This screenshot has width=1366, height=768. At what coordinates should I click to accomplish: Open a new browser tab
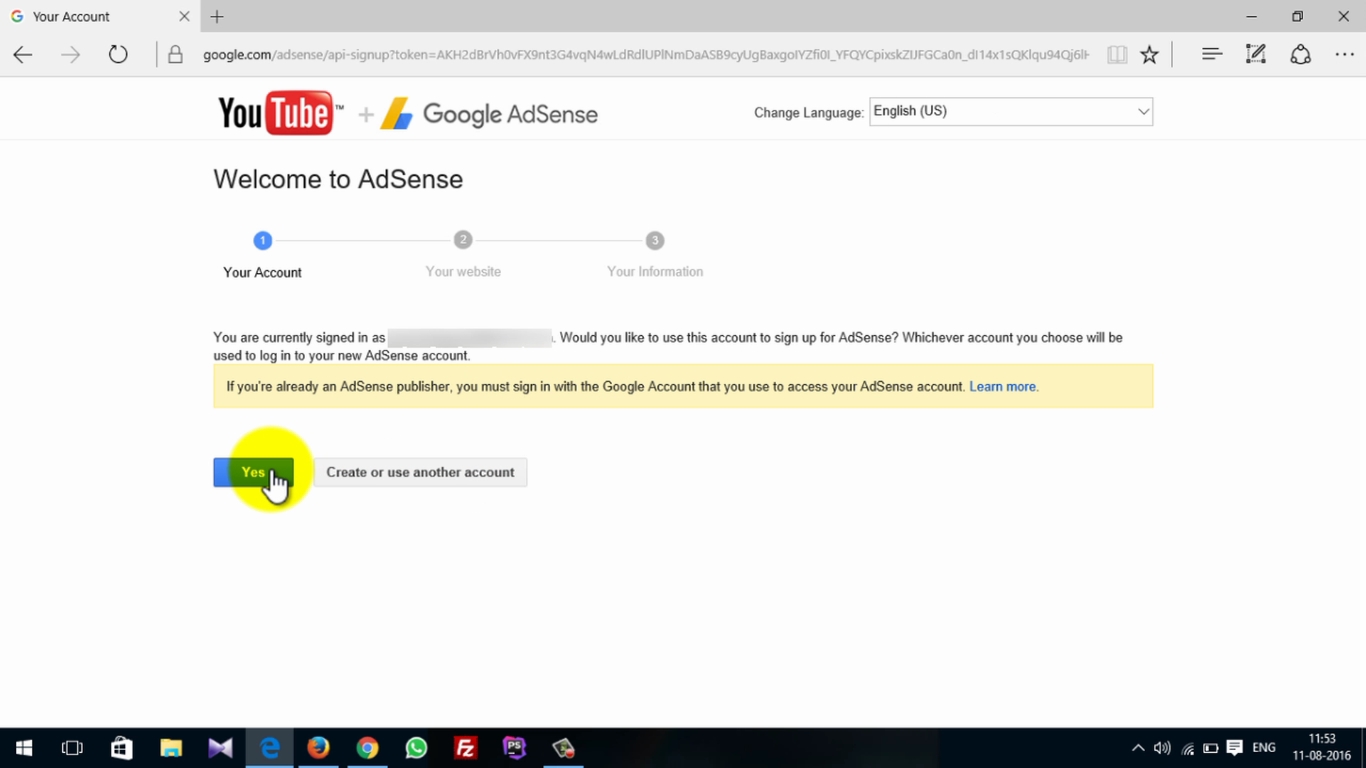[217, 16]
